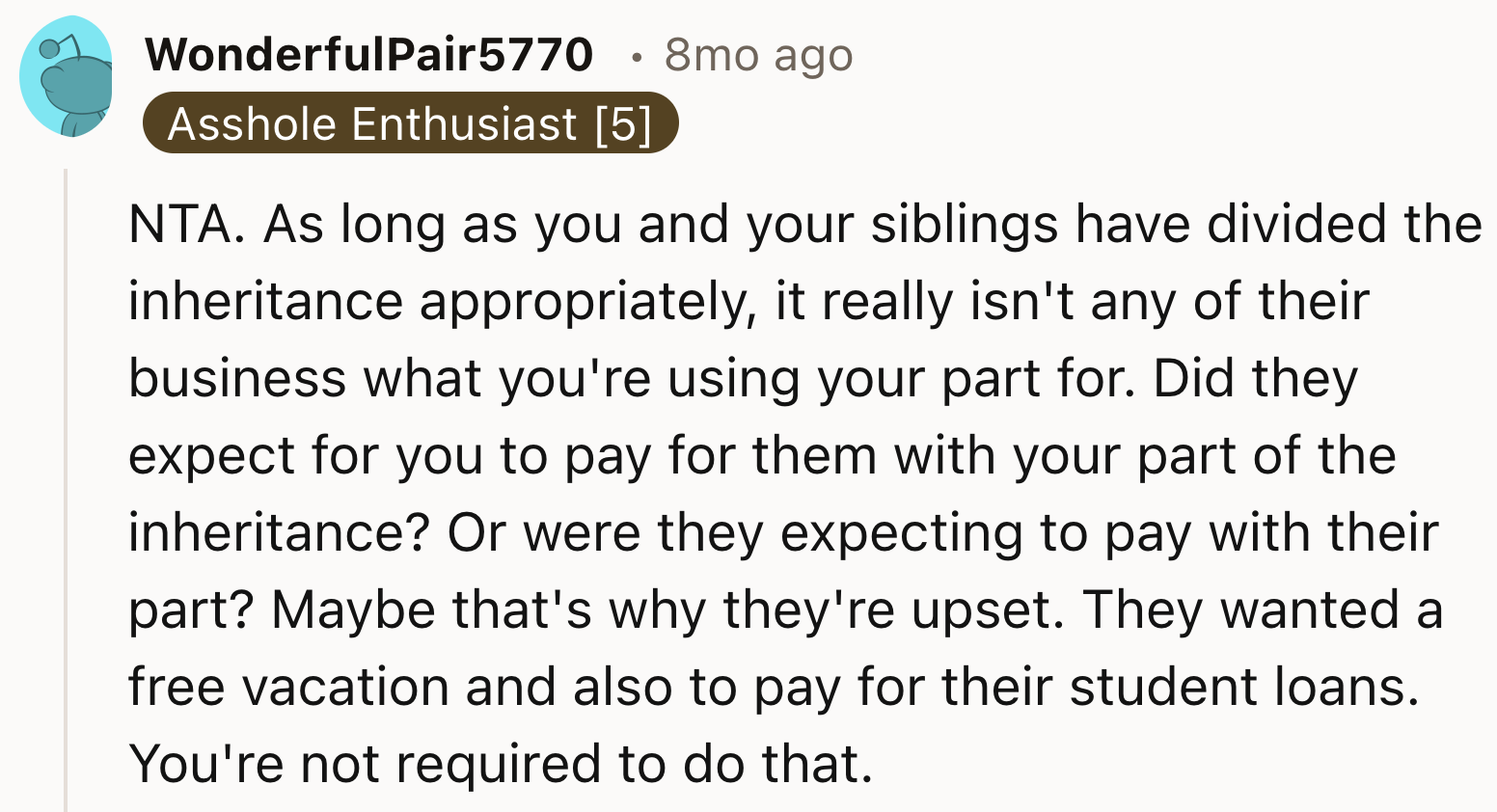This screenshot has height=812, width=1497.
Task: Open the WonderfulPair5770 username profile link
Action: point(368,54)
